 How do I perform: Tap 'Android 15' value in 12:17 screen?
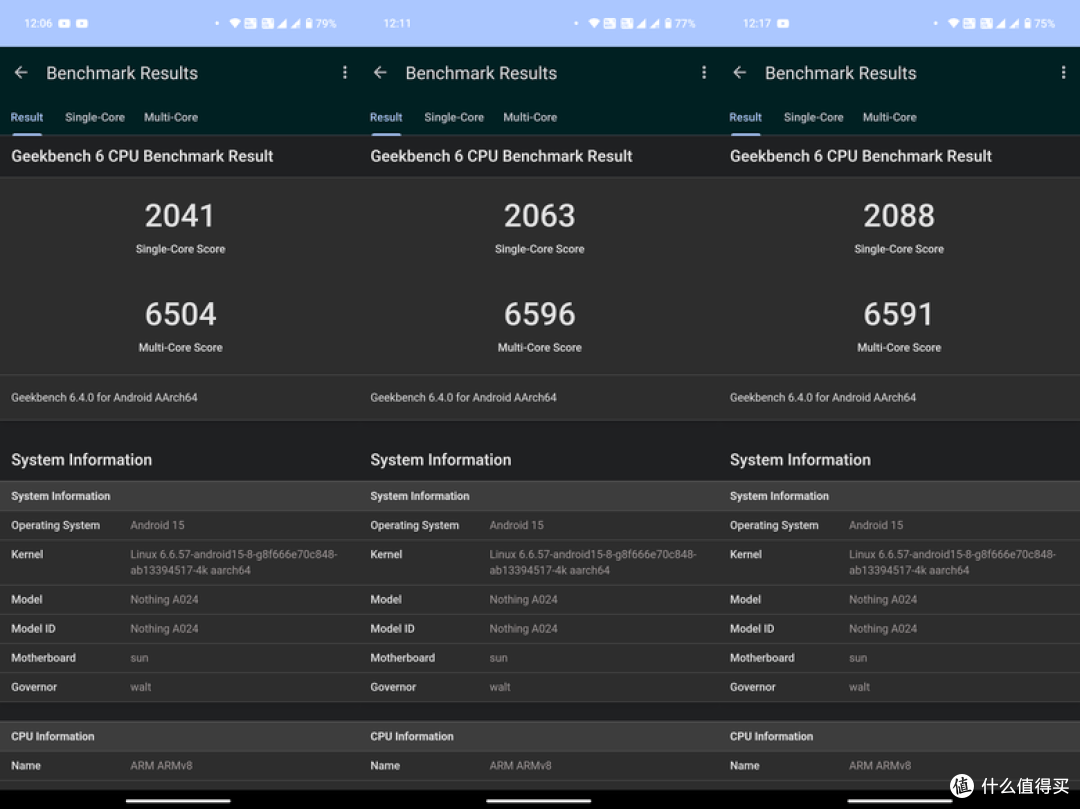[876, 525]
